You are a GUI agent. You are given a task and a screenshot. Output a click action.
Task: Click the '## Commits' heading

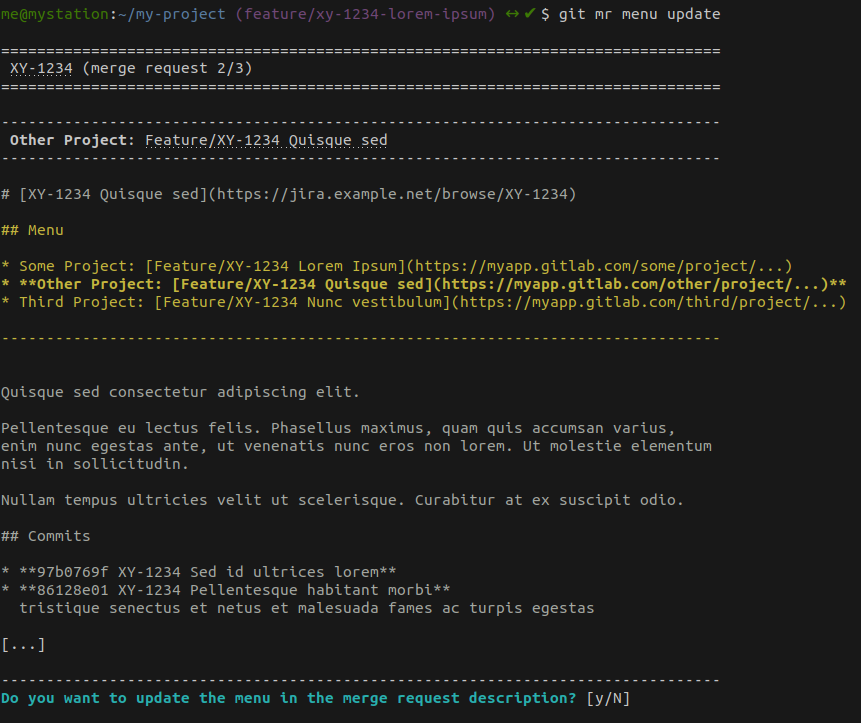pos(46,536)
